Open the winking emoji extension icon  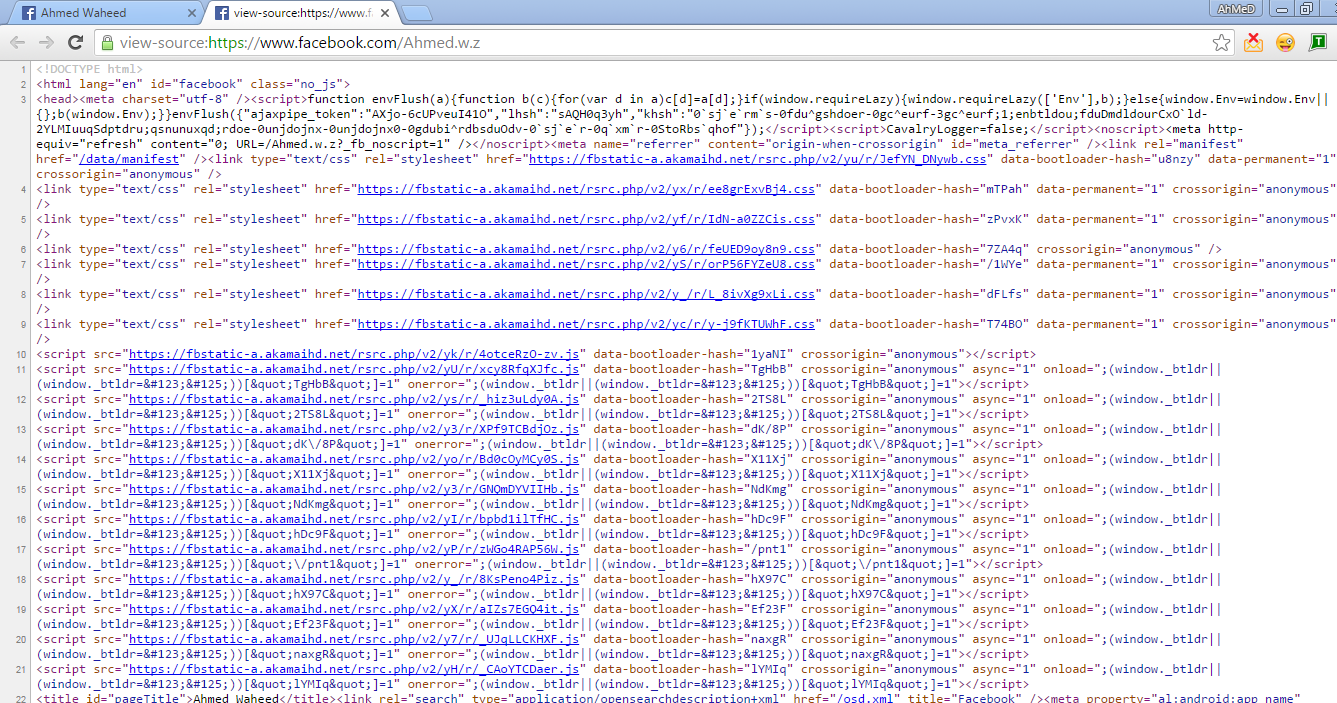click(x=1286, y=43)
